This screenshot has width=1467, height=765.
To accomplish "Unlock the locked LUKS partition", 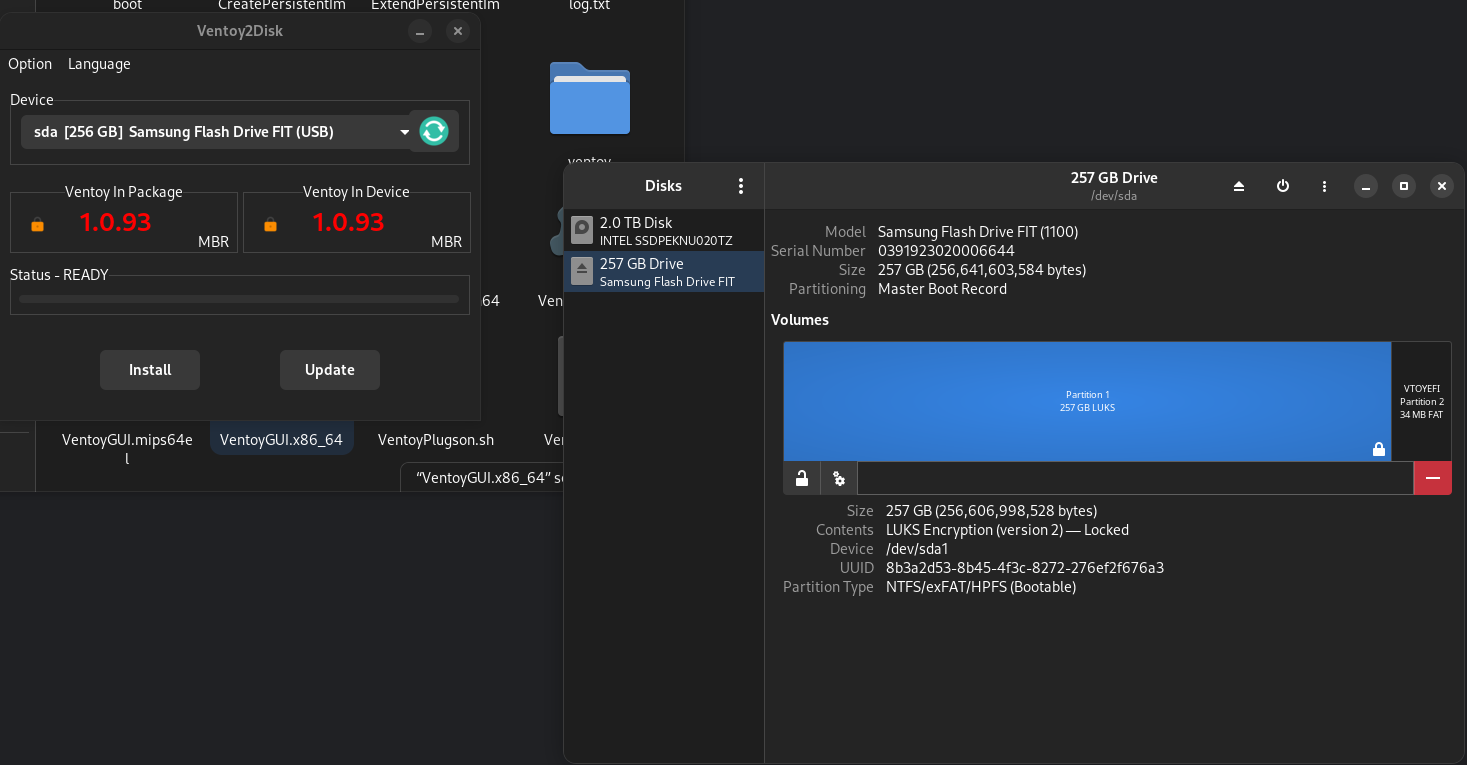I will click(801, 478).
